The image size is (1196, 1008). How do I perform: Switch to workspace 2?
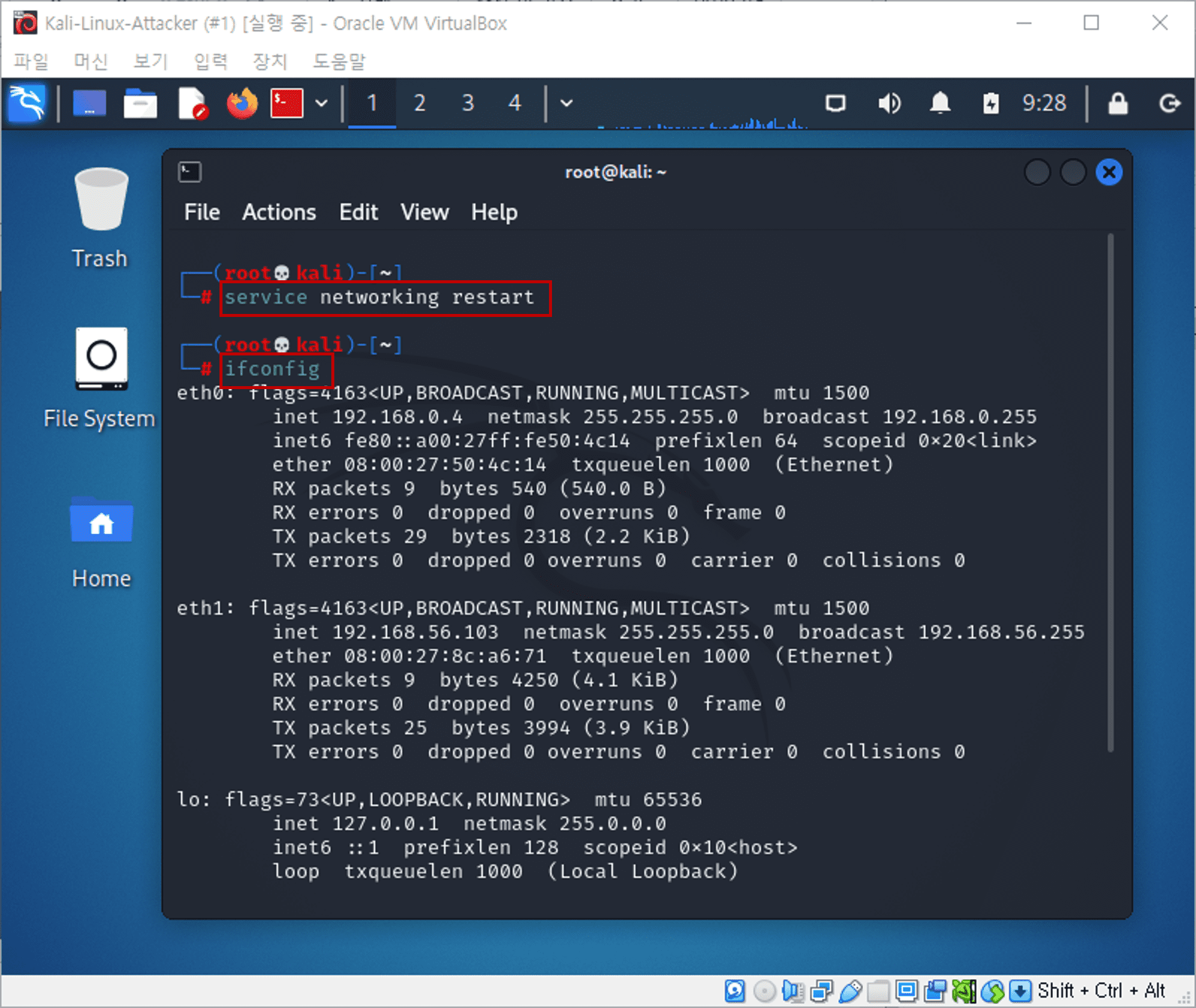coord(420,103)
